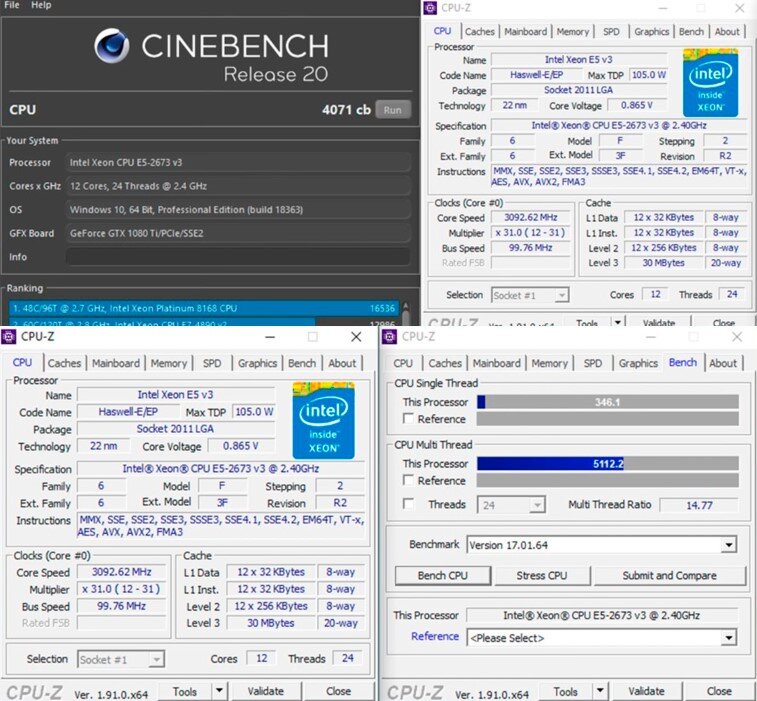Click Close button at bottom of Bench CPU-Z
This screenshot has height=701, width=757.
(719, 691)
